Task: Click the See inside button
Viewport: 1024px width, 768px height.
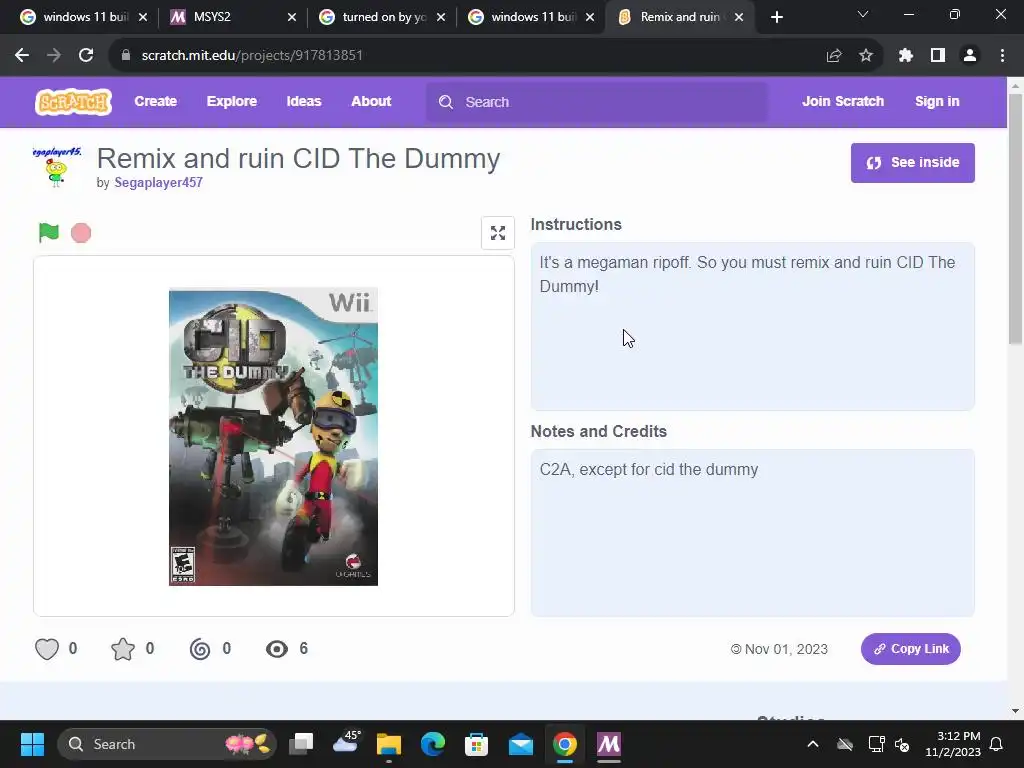Action: click(912, 163)
